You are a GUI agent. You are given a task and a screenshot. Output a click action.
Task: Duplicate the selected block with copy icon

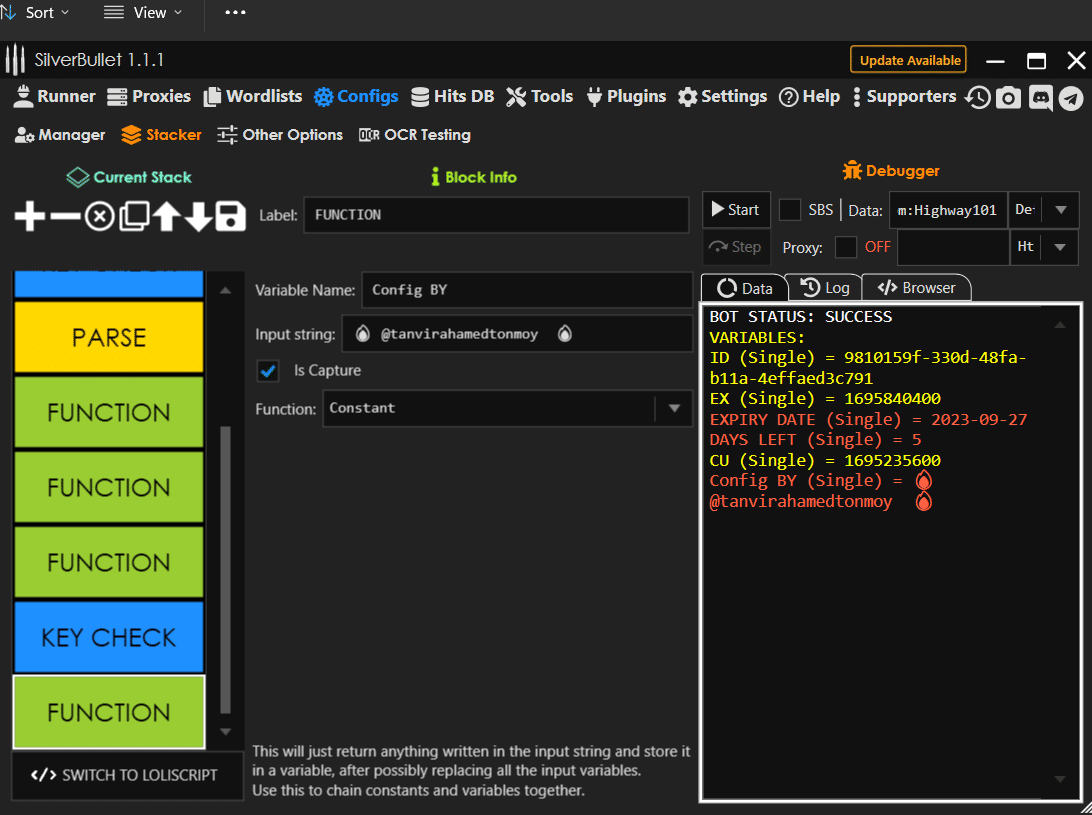[133, 216]
